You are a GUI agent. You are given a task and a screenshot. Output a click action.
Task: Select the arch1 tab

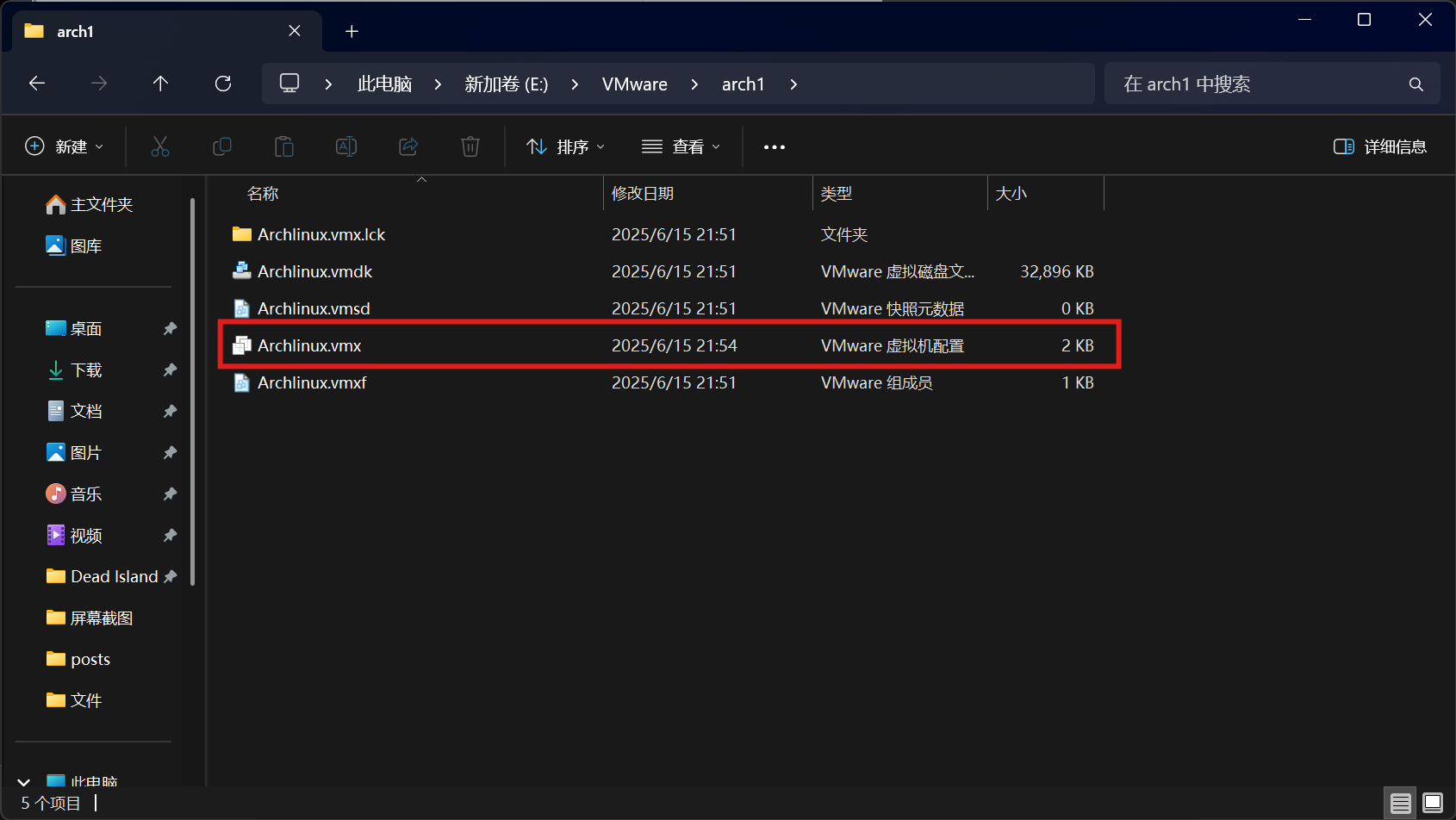tap(167, 32)
